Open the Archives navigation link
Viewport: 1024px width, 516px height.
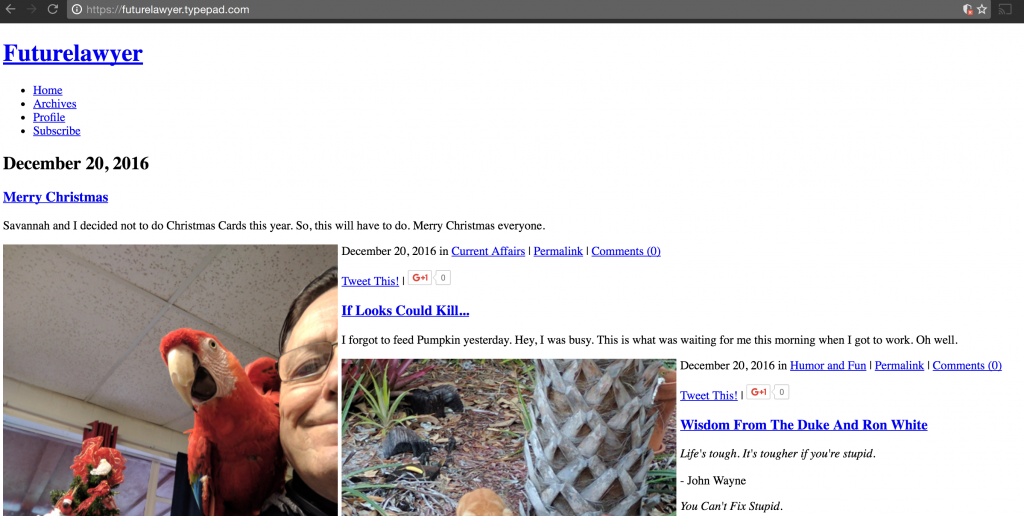(55, 104)
